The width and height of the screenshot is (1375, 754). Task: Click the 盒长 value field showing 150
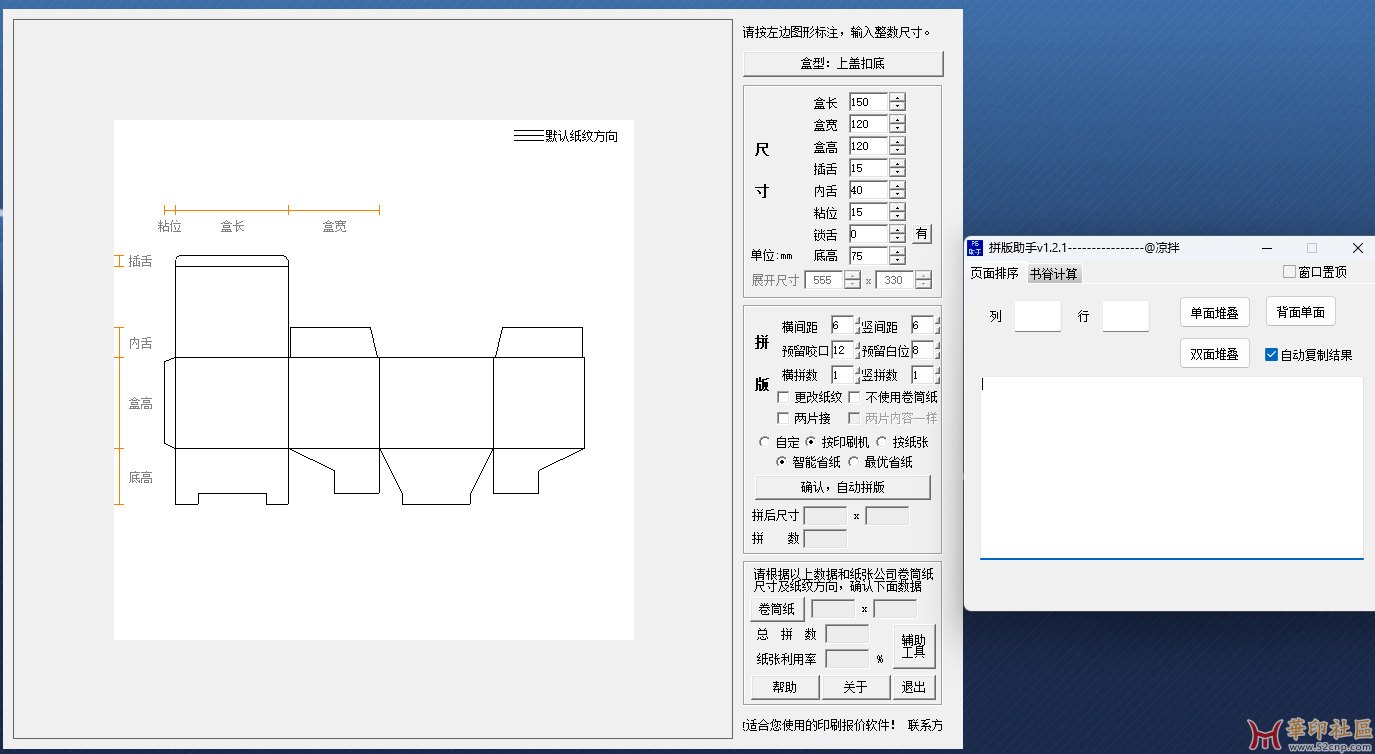[868, 102]
